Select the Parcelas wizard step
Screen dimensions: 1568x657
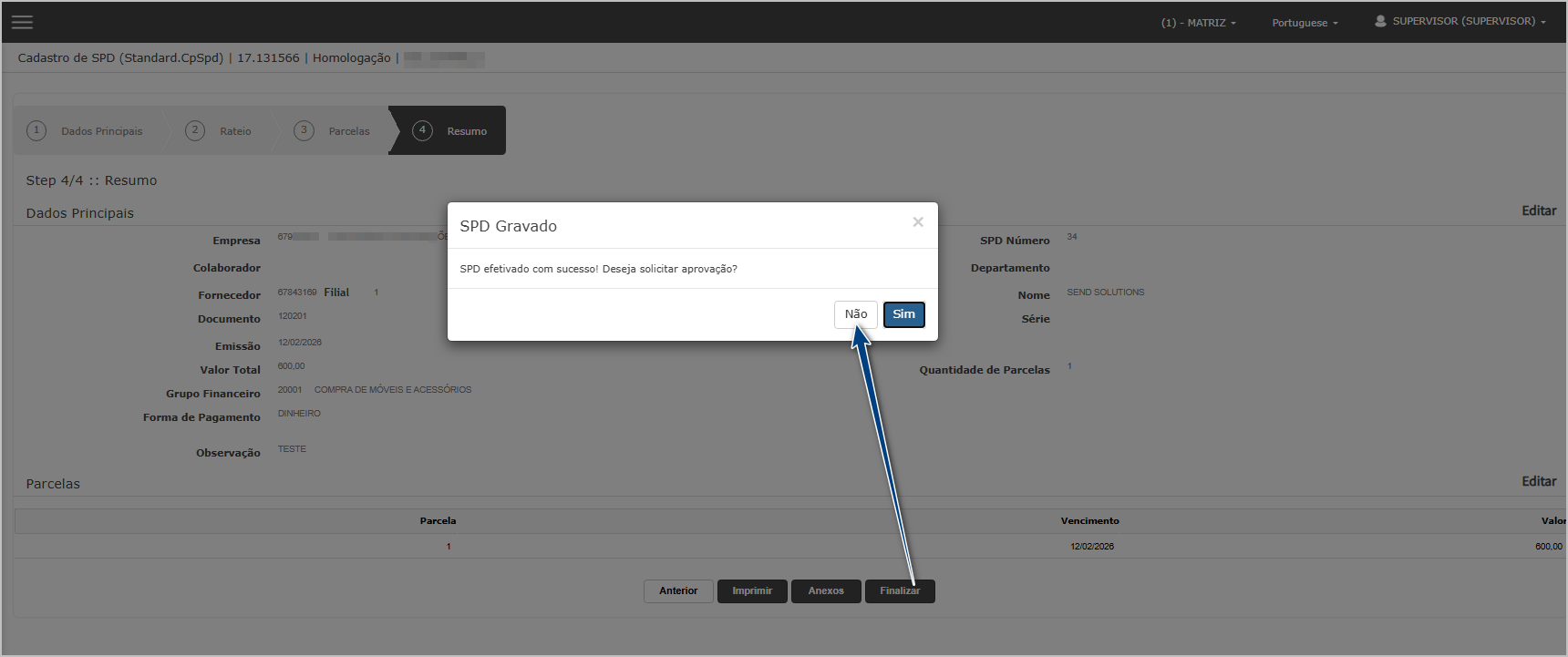tap(349, 131)
